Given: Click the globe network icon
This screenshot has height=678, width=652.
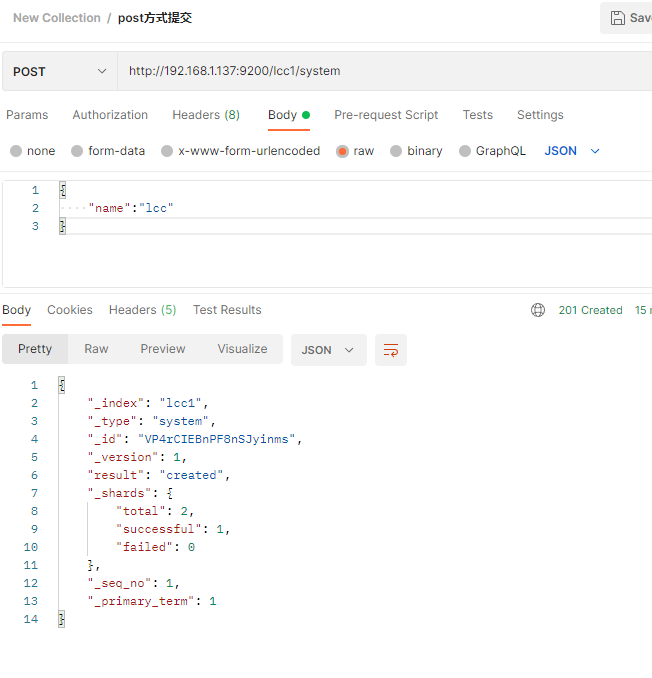Looking at the screenshot, I should pyautogui.click(x=538, y=310).
